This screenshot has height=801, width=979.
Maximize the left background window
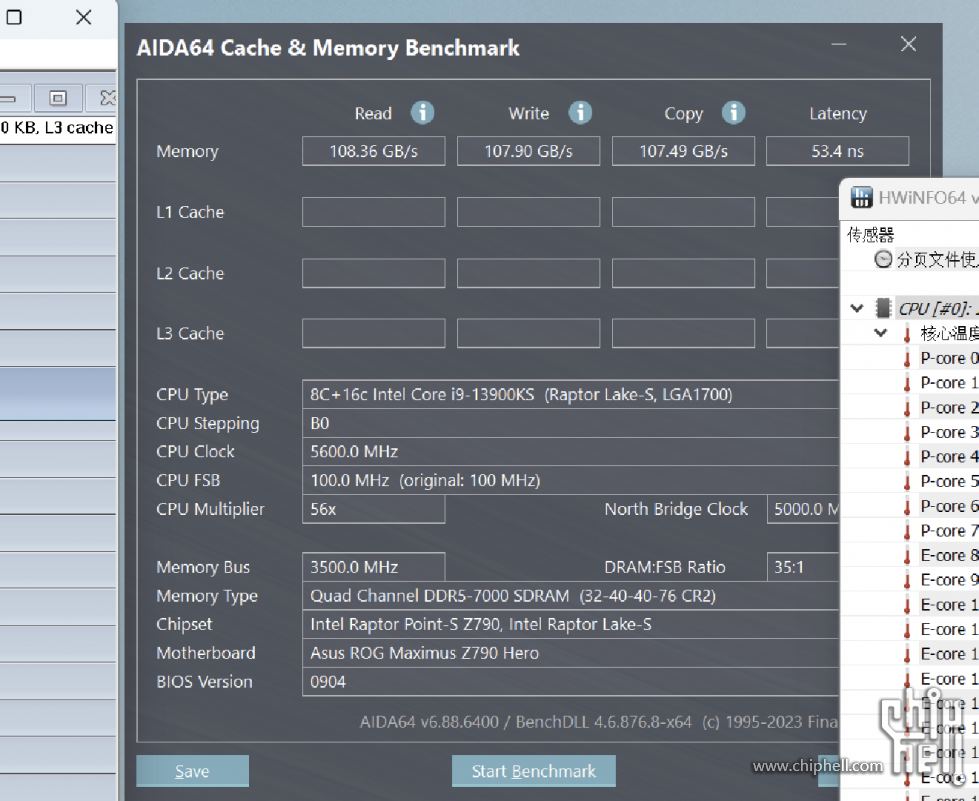(x=14, y=17)
